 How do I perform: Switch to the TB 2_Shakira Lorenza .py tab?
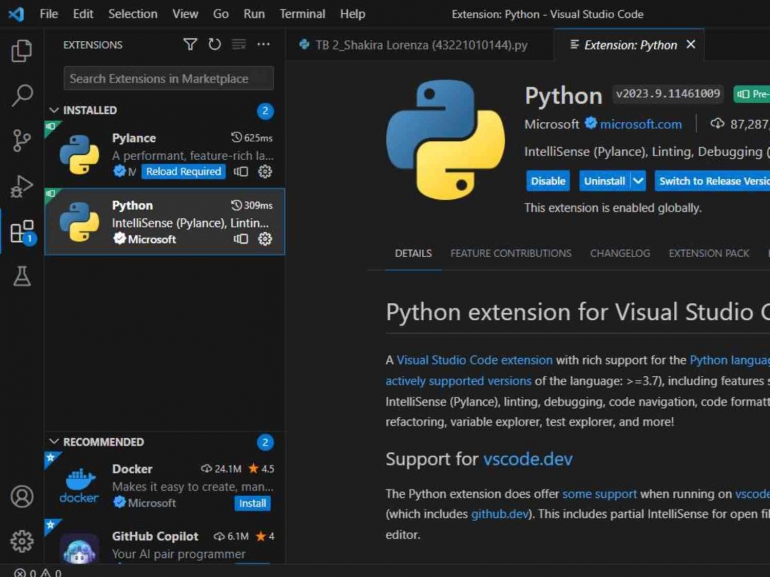(x=420, y=45)
